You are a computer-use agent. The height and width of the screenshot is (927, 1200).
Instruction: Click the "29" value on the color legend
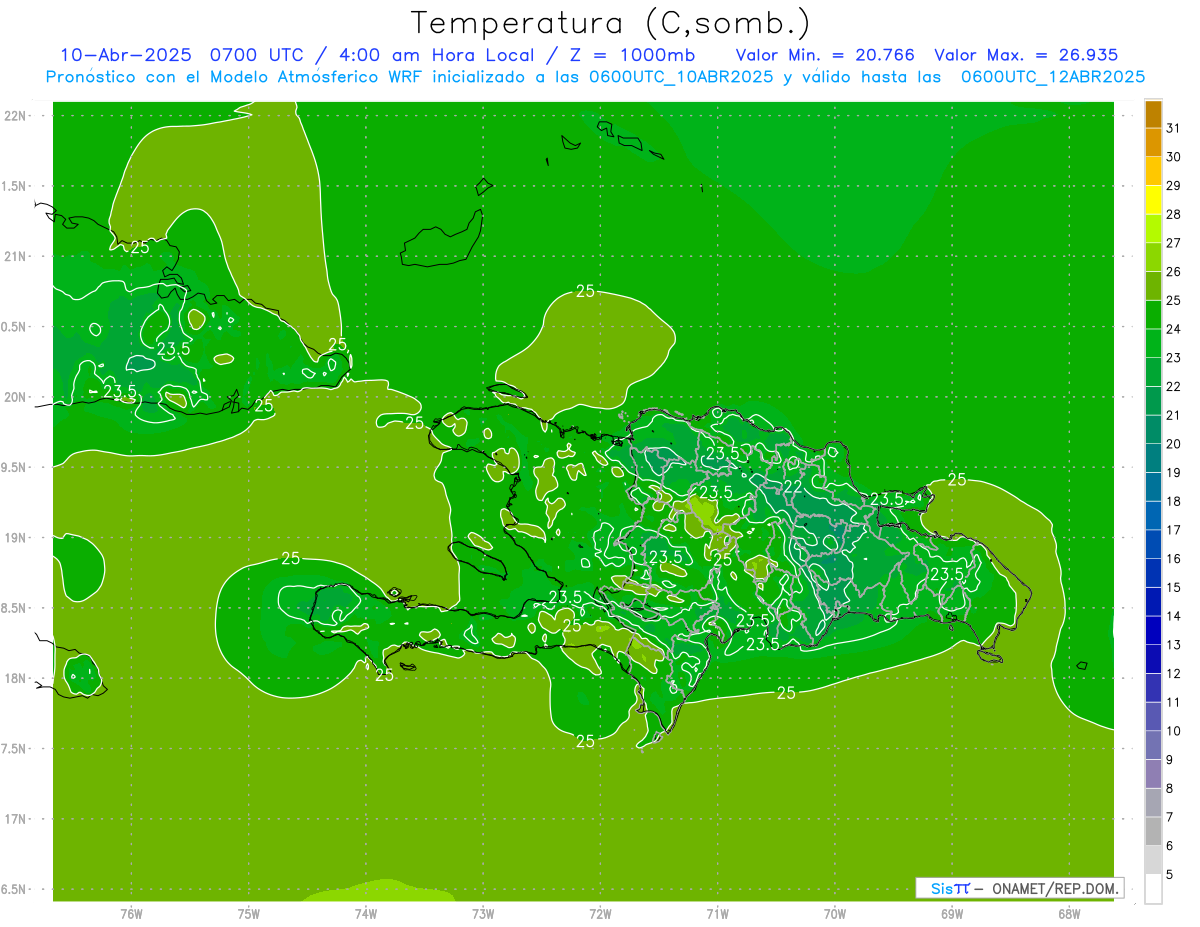[1174, 186]
